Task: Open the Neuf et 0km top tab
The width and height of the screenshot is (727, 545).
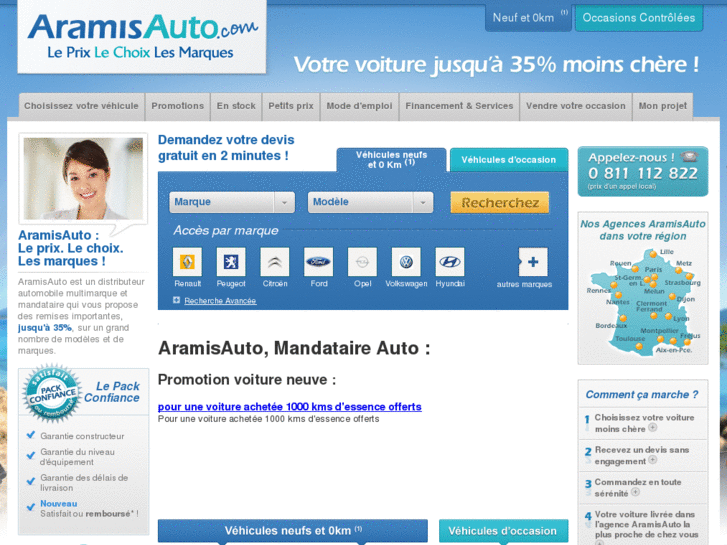Action: (528, 18)
